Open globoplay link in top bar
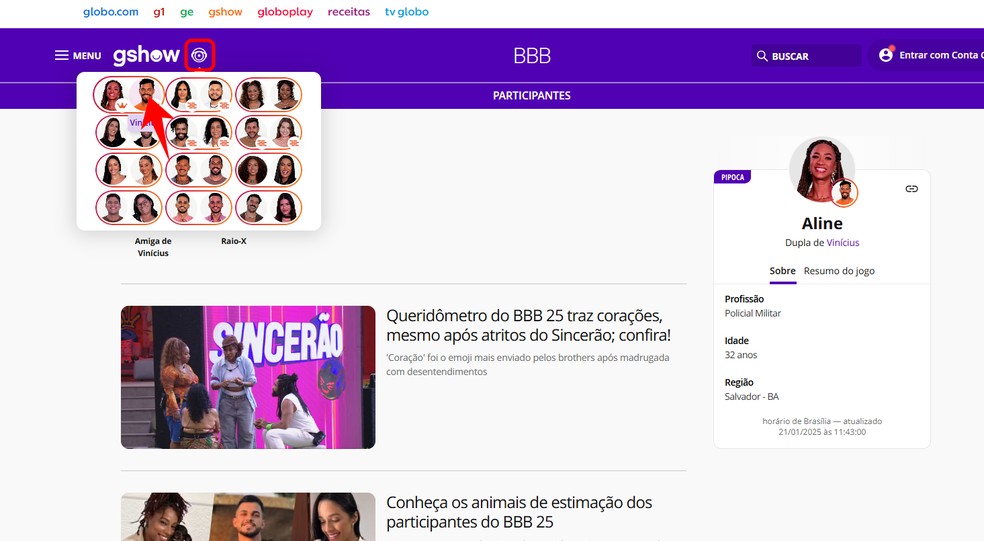The width and height of the screenshot is (984, 541). tap(285, 12)
